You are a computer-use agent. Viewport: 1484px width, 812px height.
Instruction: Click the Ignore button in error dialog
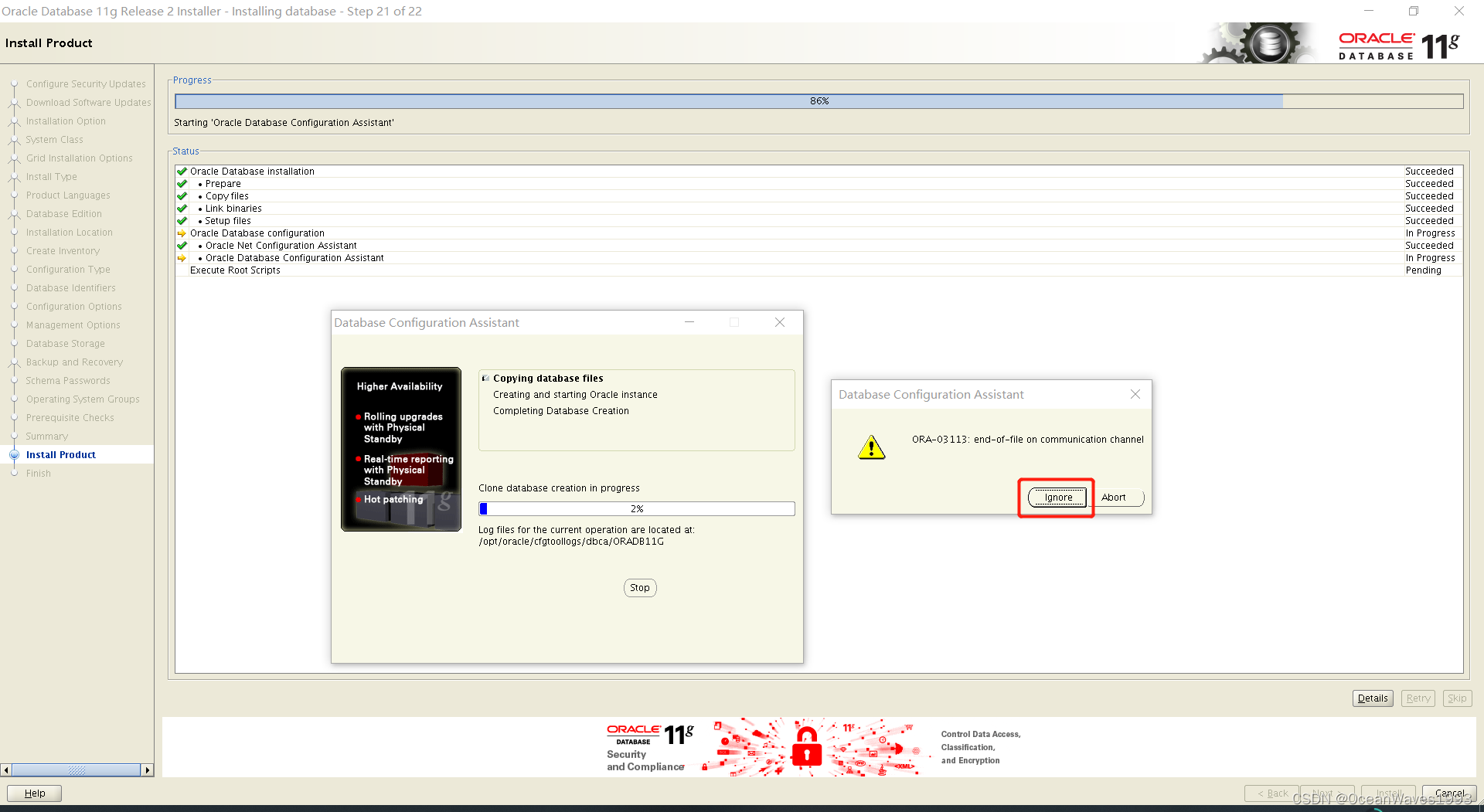[x=1057, y=498]
